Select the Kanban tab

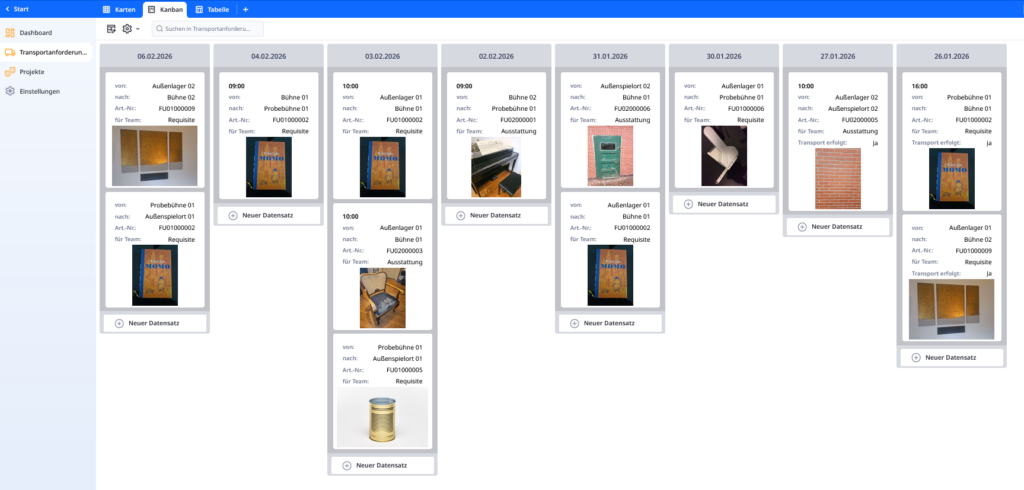[x=165, y=10]
